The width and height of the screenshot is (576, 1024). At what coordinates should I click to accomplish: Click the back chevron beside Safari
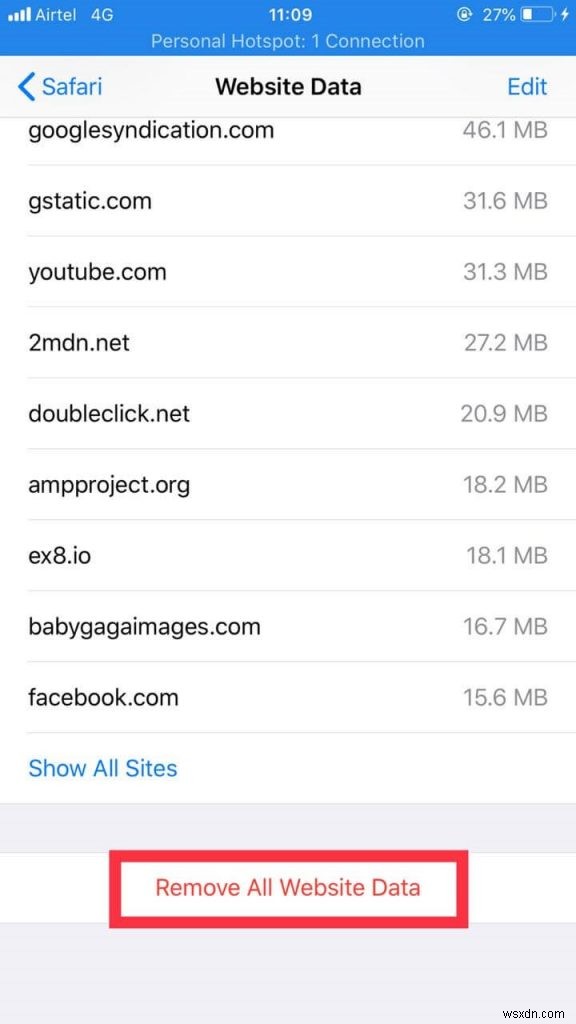tap(24, 87)
